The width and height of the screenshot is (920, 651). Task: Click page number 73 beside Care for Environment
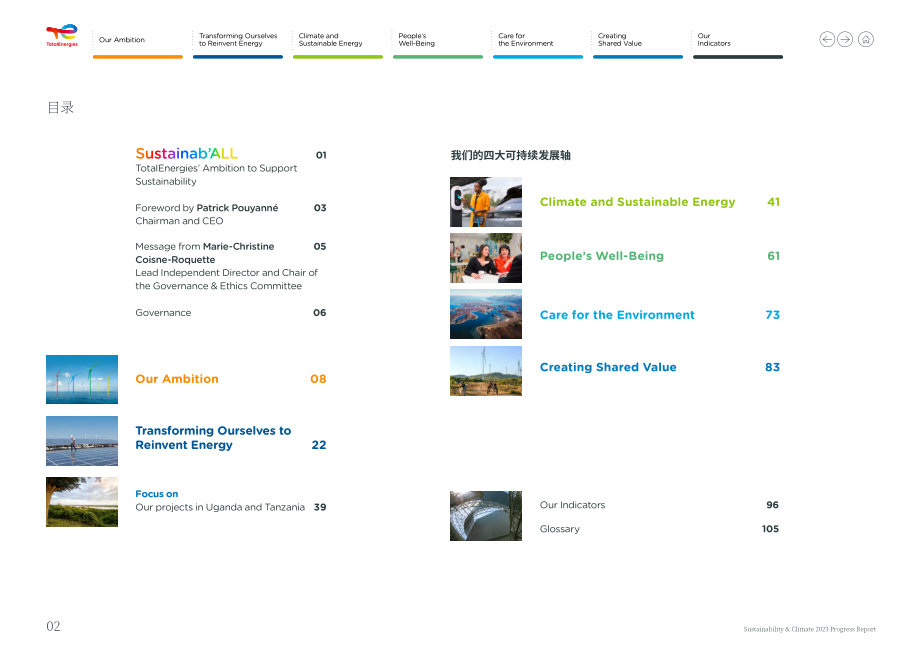(x=773, y=315)
